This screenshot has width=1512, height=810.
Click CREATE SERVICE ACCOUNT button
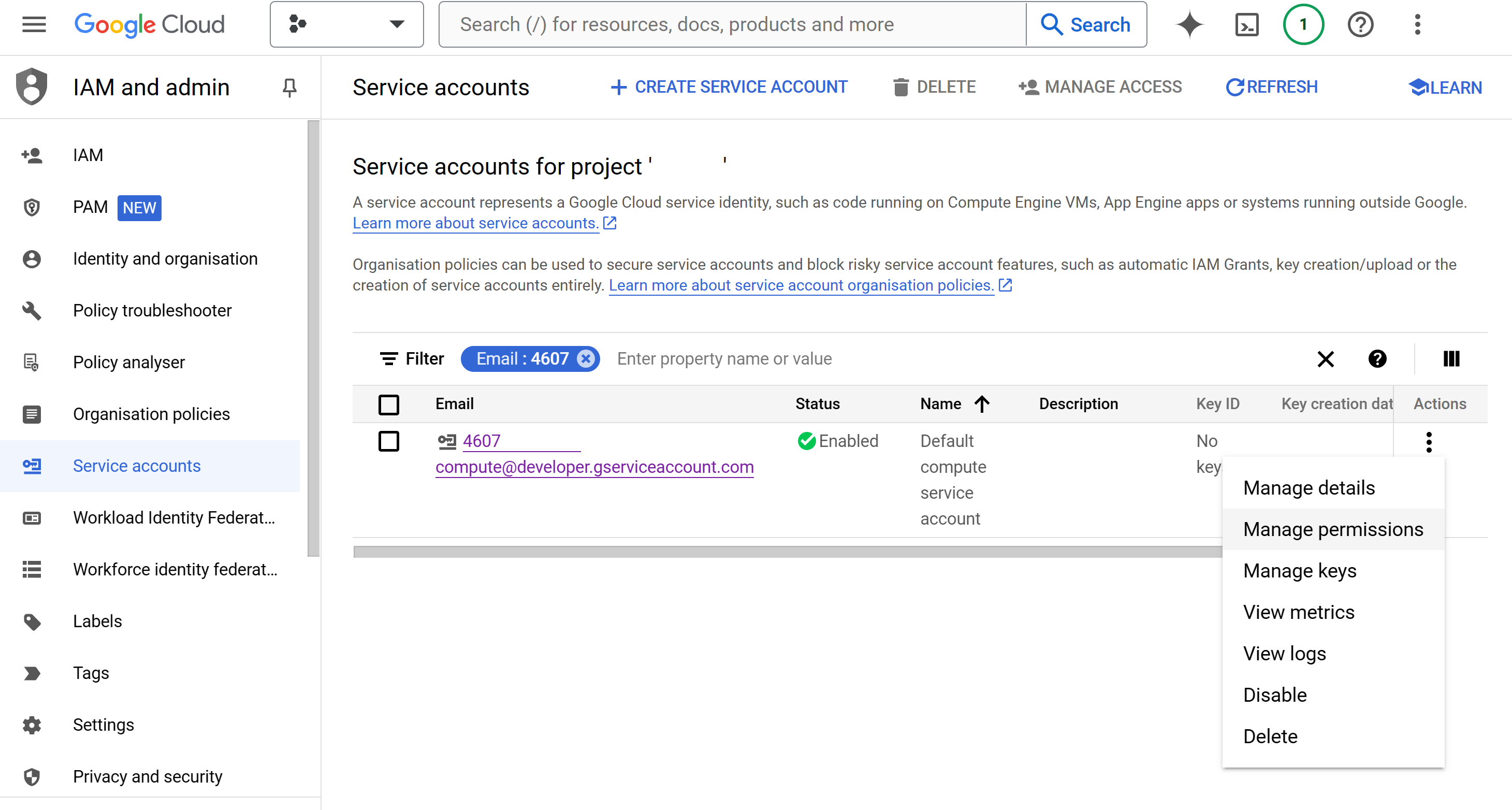point(729,87)
